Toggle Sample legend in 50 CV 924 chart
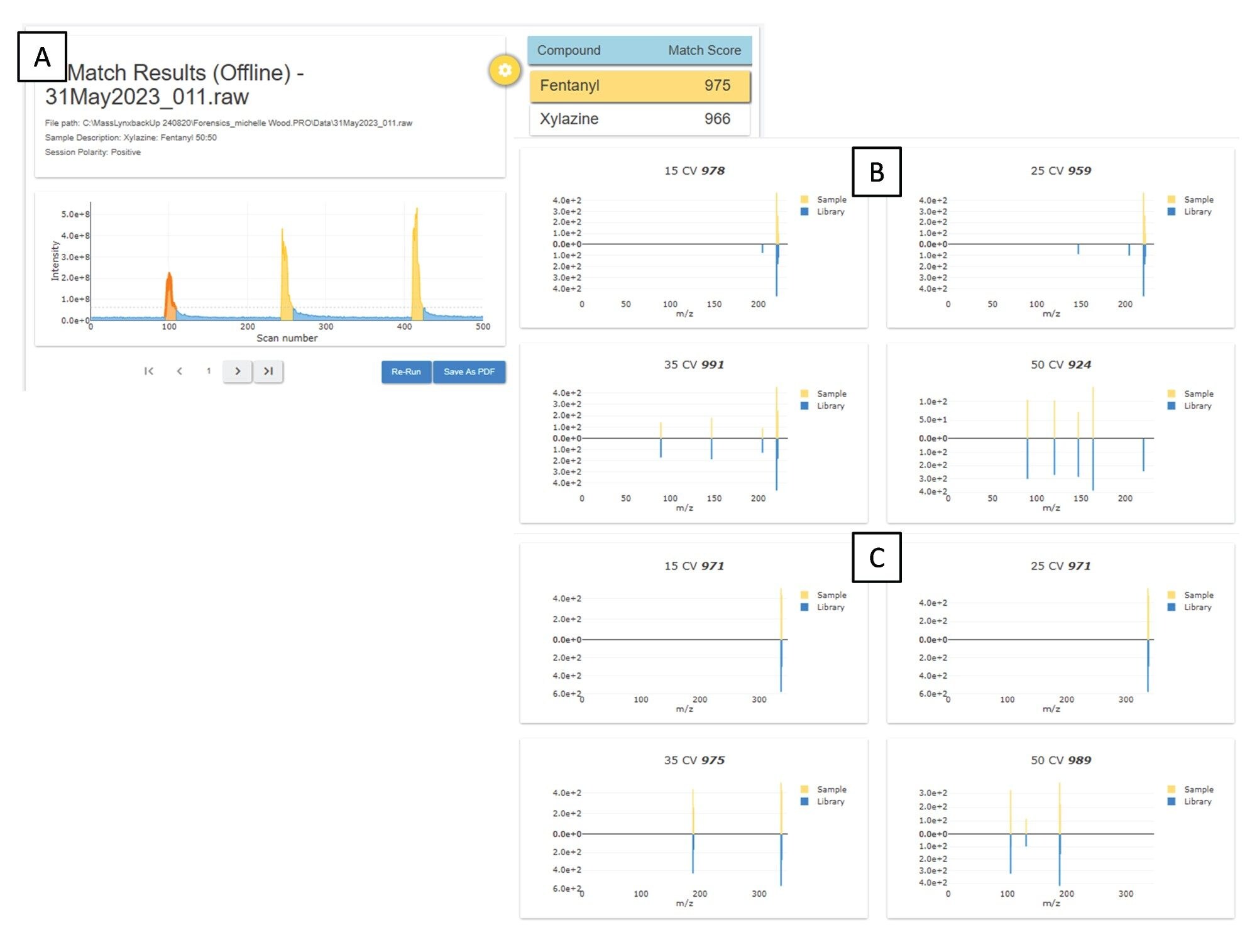 tap(1190, 394)
